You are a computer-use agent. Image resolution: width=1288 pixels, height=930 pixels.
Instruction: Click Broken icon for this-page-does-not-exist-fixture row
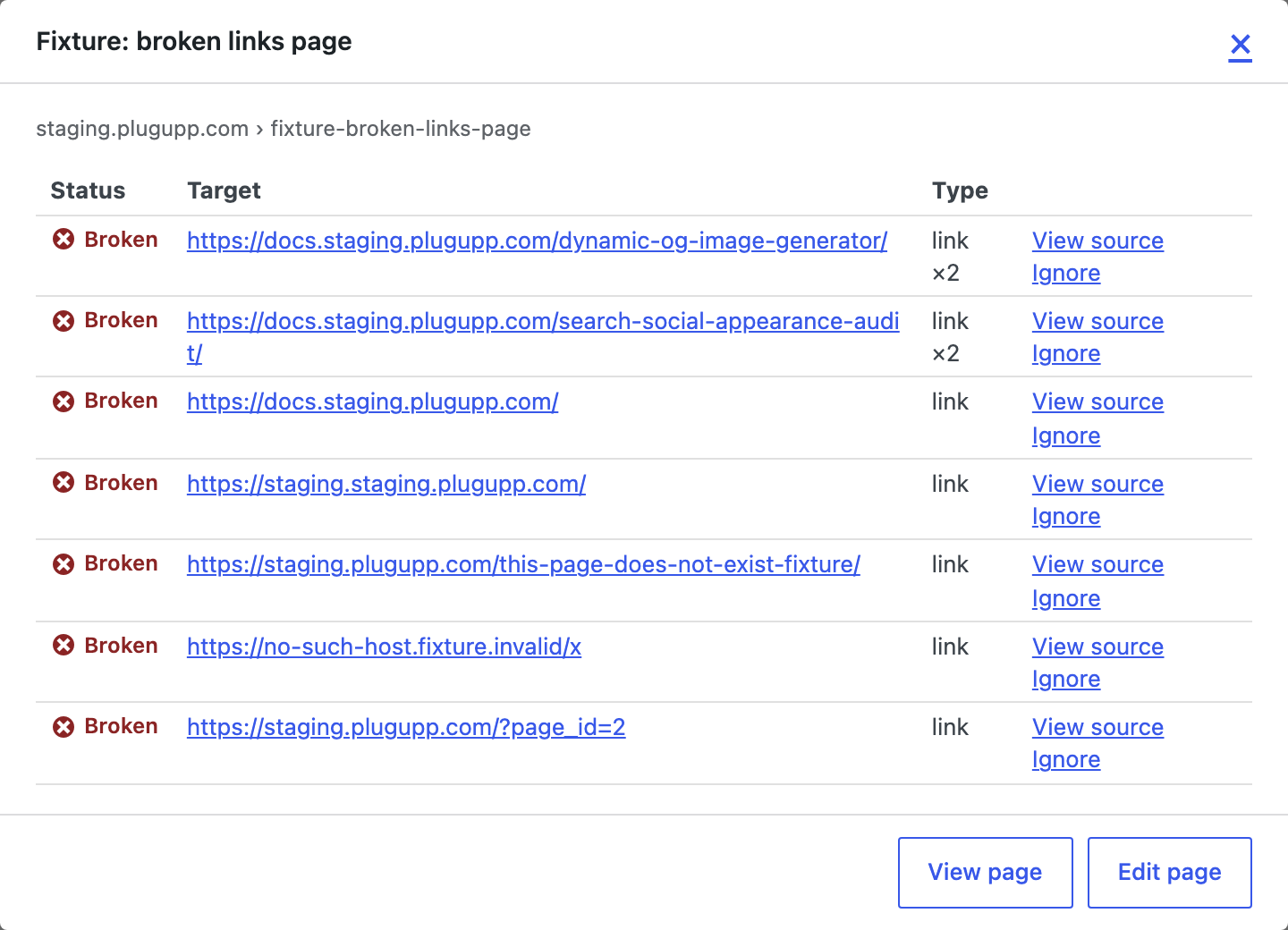pos(64,563)
